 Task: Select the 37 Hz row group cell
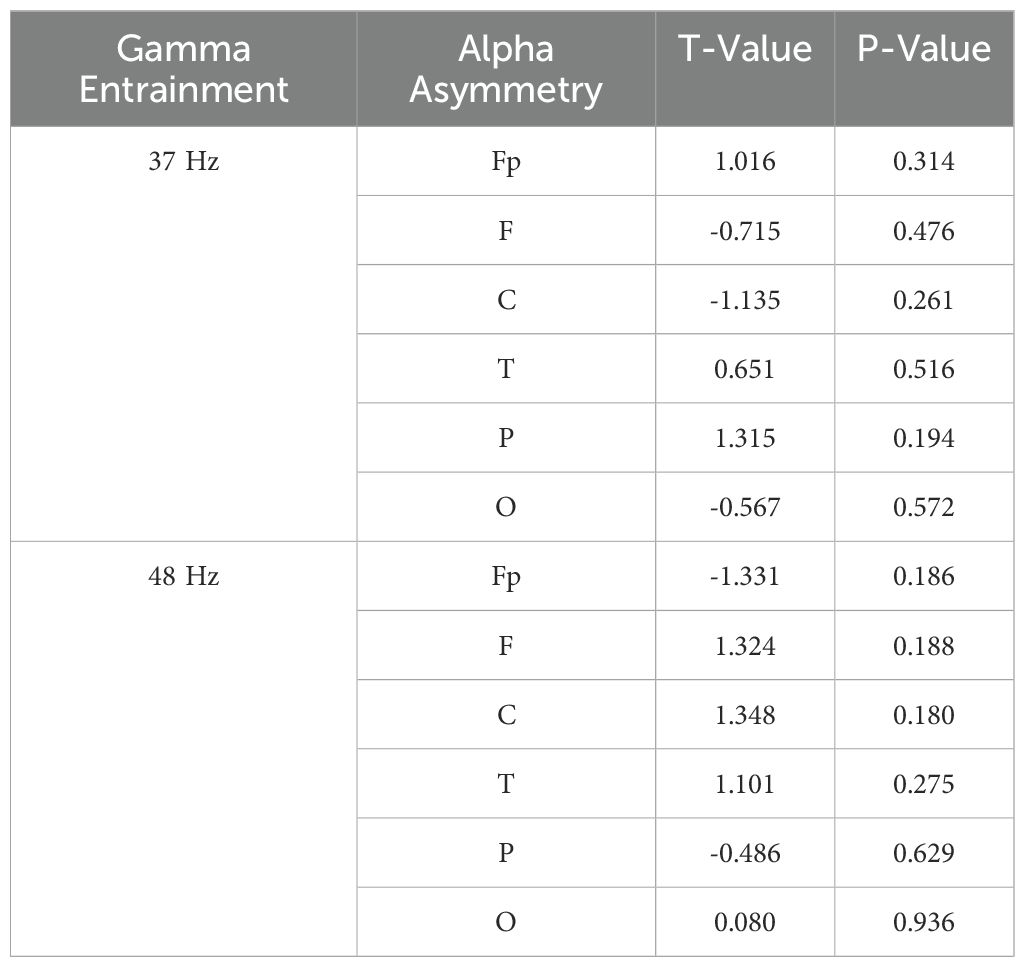click(184, 333)
